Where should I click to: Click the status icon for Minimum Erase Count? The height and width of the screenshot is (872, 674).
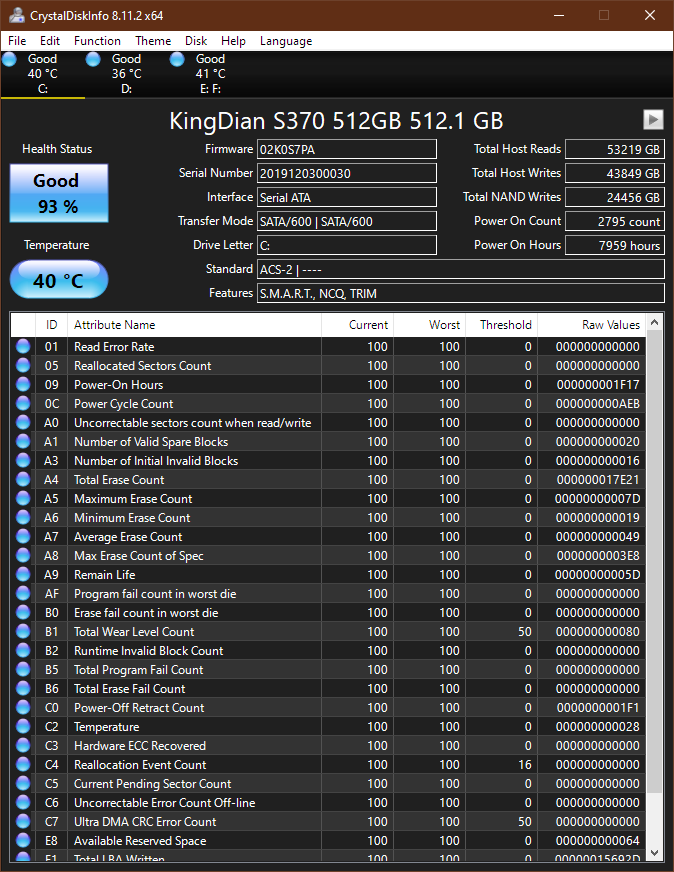(x=23, y=517)
